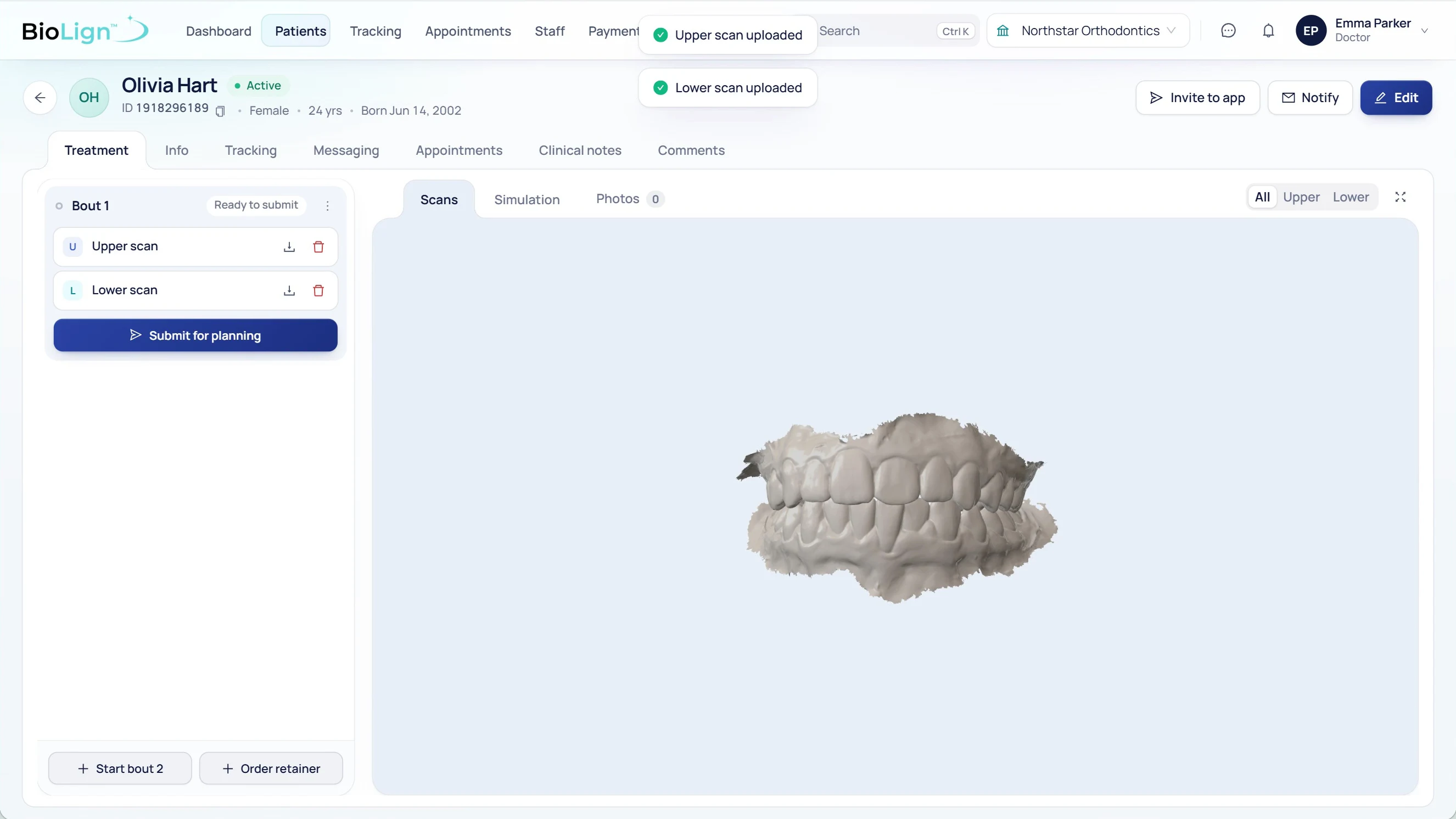Viewport: 1456px width, 819px height.
Task: Show All arches in viewer
Action: tap(1262, 197)
